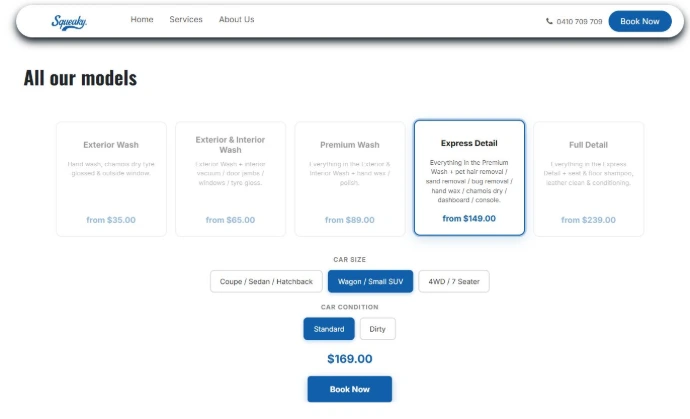Select the Exterior & Interior Wash card

point(230,179)
